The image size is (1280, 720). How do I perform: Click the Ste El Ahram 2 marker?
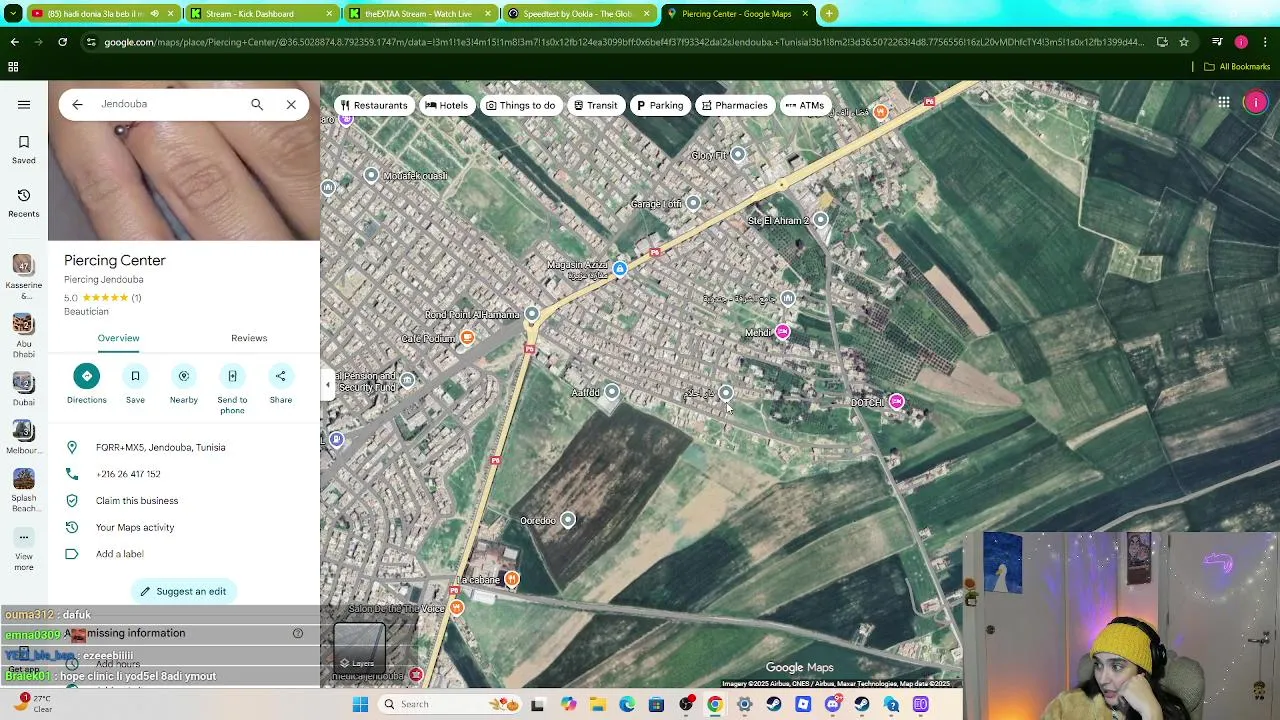[x=820, y=220]
